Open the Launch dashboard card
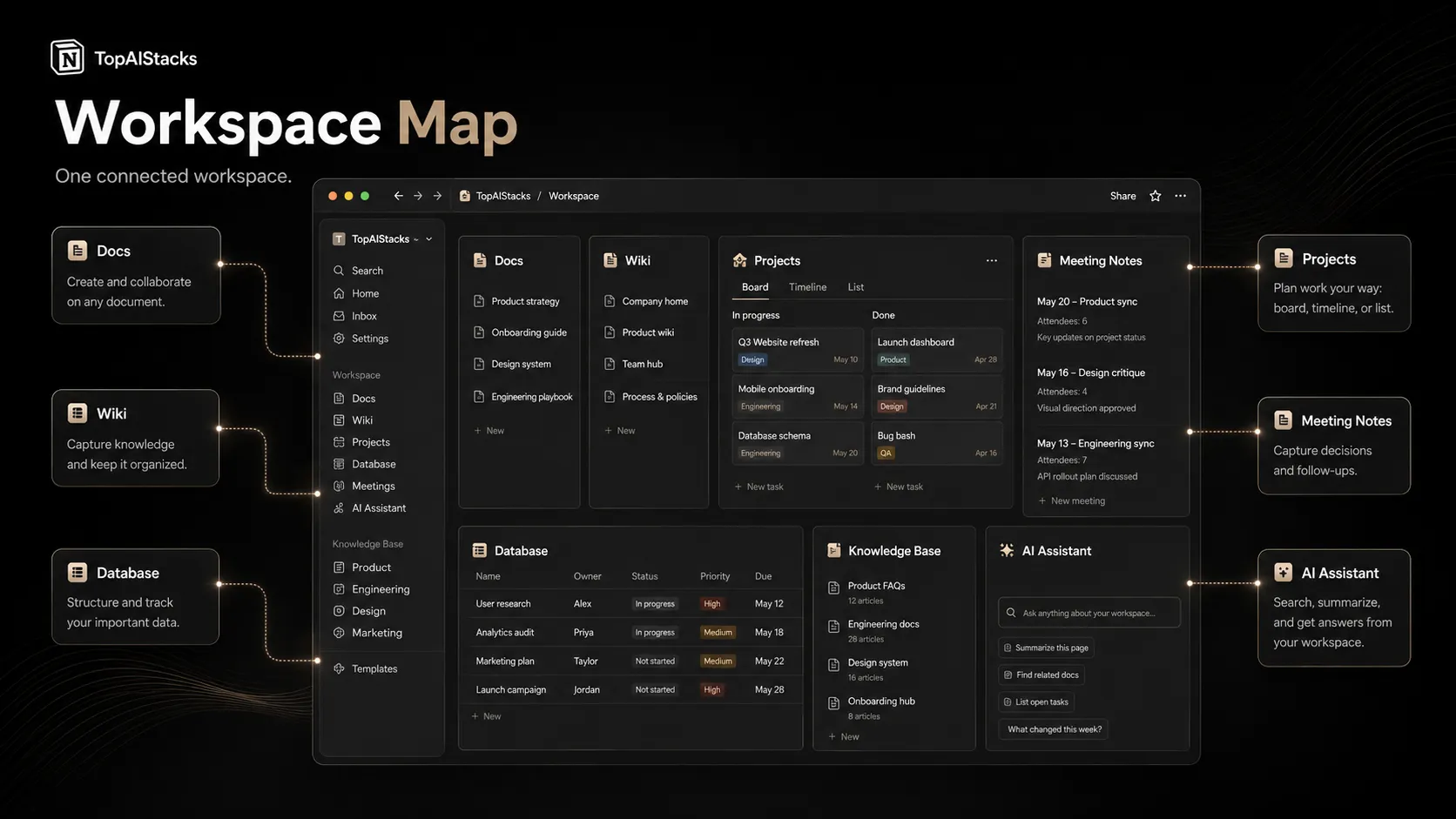 [937, 349]
